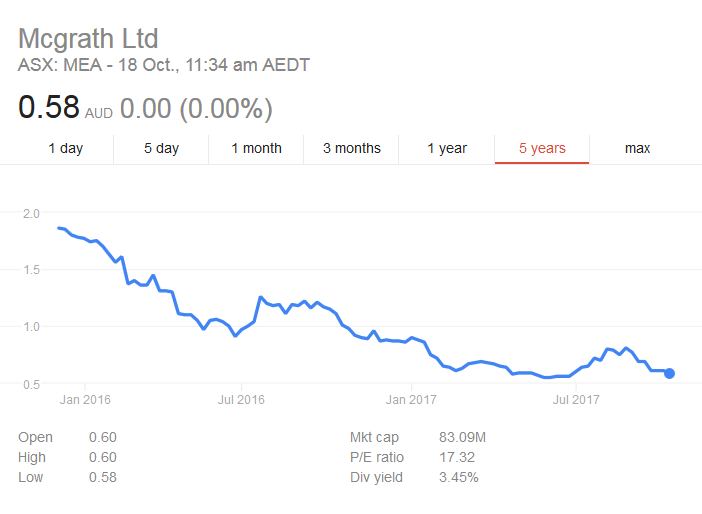Choose the 1 year tab
702x514 pixels.
pos(447,148)
